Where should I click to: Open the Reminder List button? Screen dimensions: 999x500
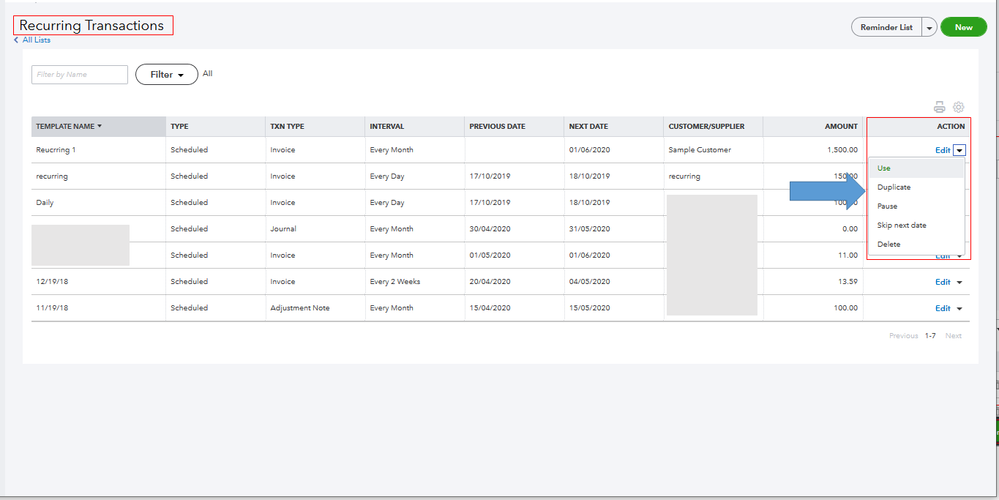tap(886, 27)
